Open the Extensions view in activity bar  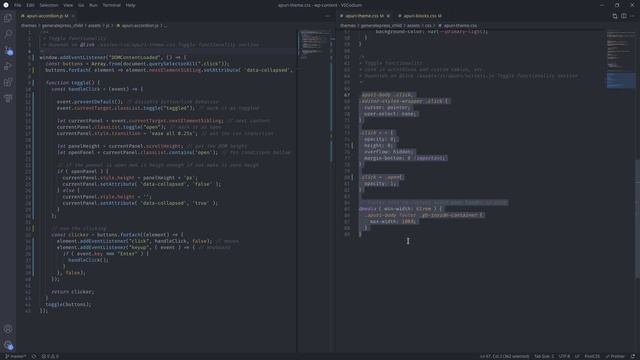[8, 82]
